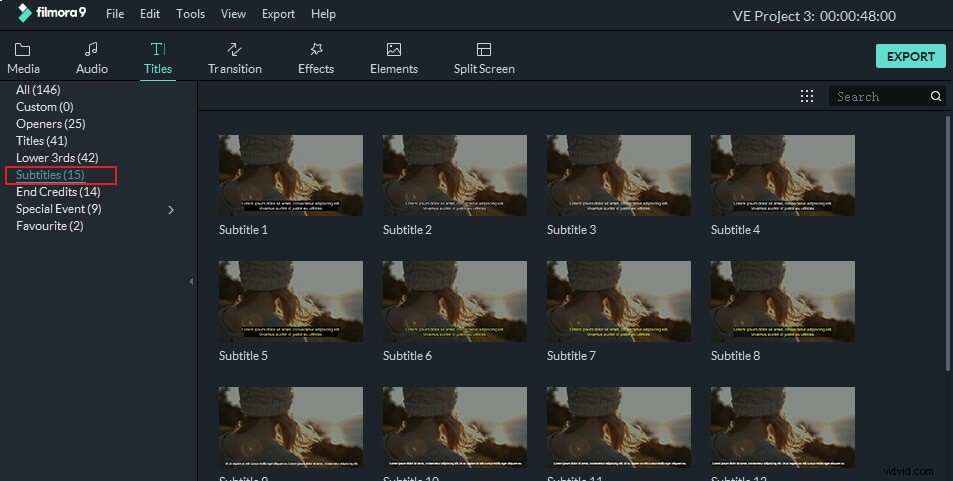Open the Help menu

[323, 13]
